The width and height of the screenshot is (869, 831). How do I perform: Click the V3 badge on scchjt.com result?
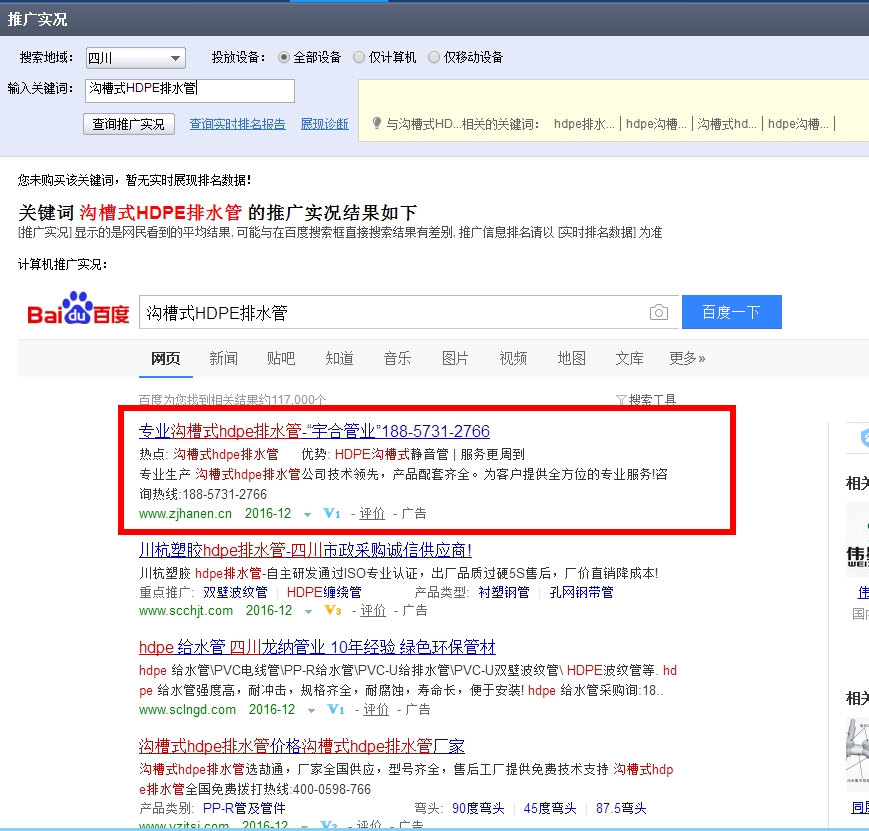click(x=334, y=611)
